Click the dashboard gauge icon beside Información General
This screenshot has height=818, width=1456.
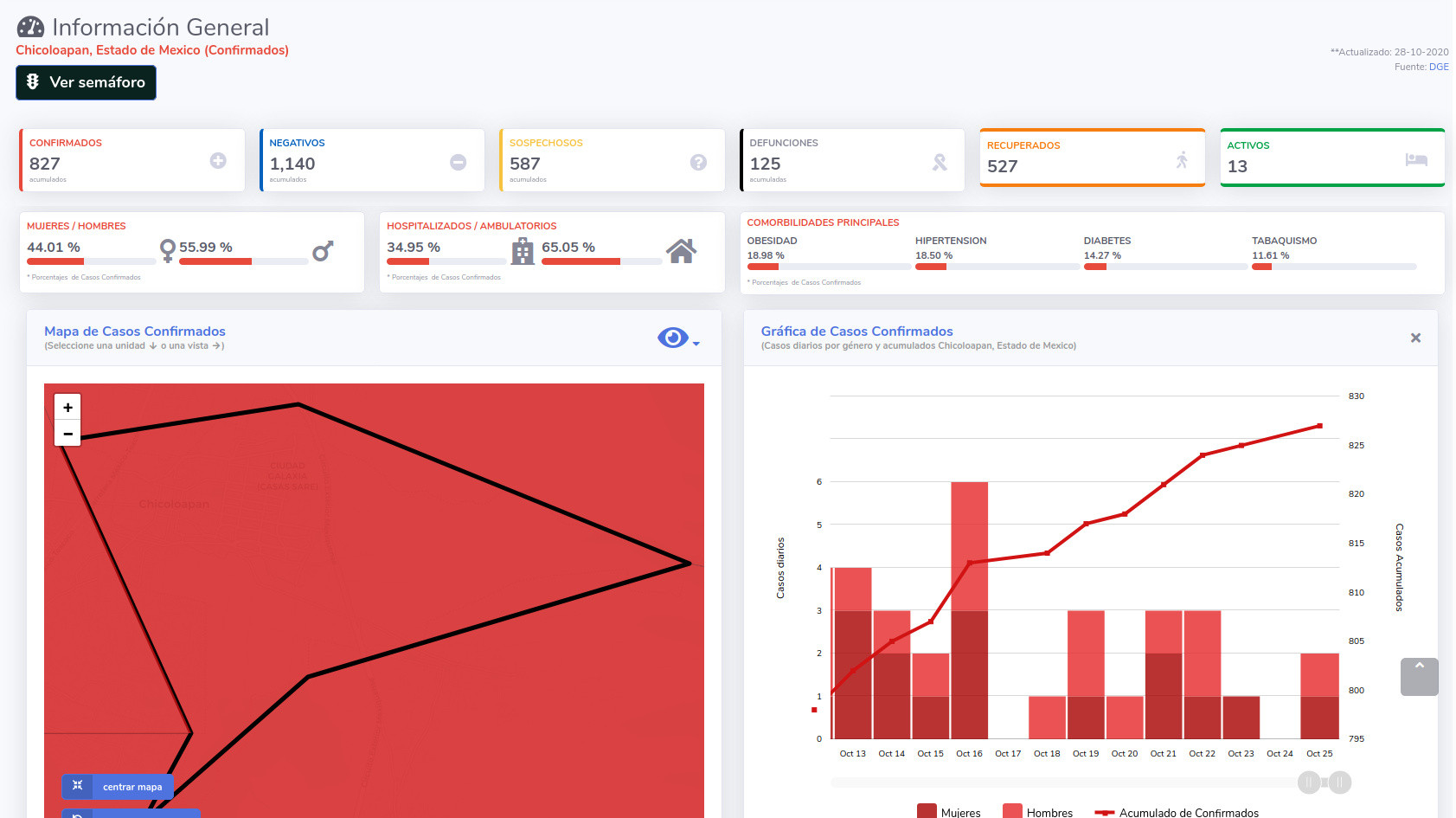pyautogui.click(x=30, y=28)
